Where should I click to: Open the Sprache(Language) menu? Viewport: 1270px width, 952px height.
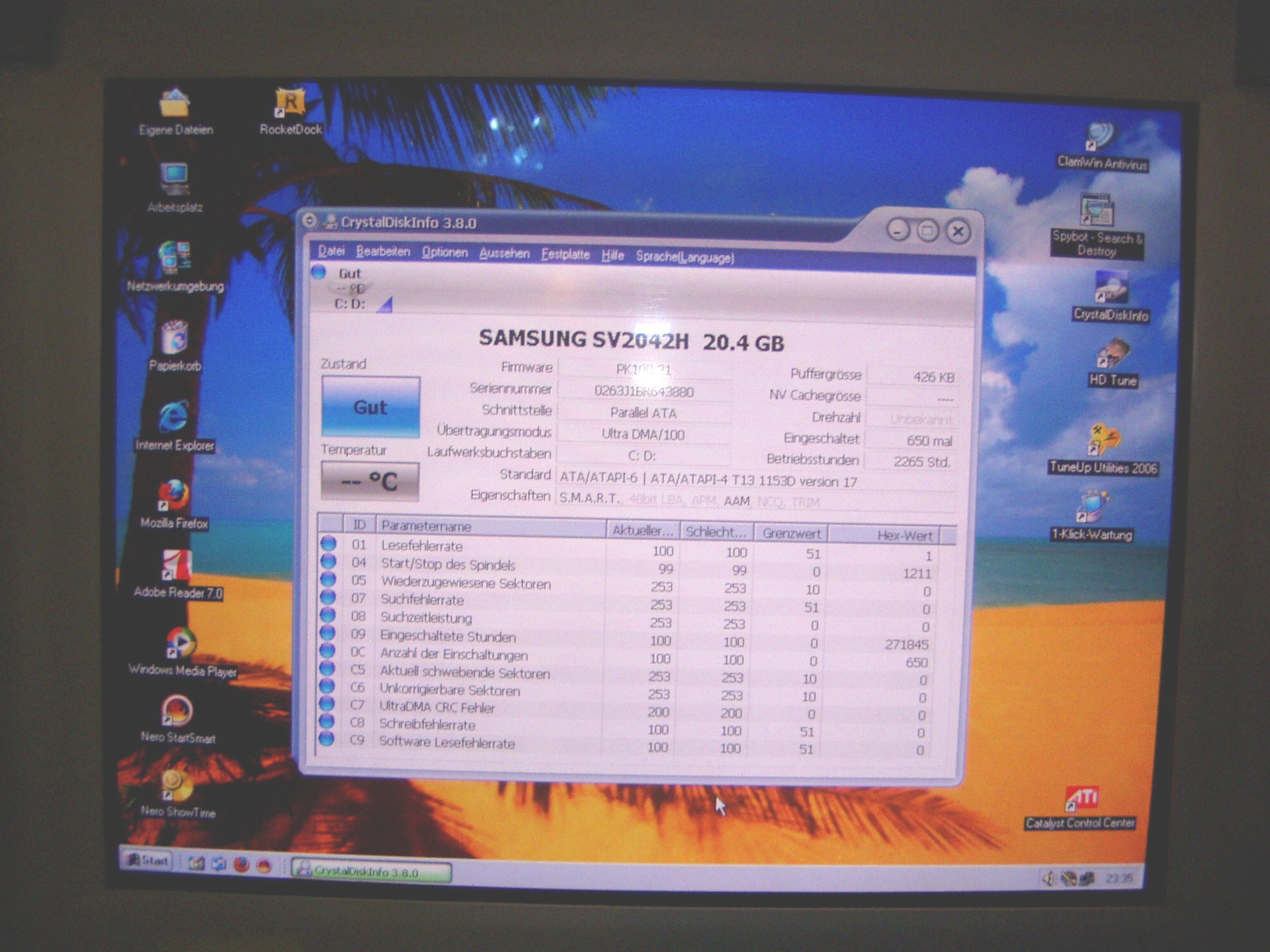(684, 257)
